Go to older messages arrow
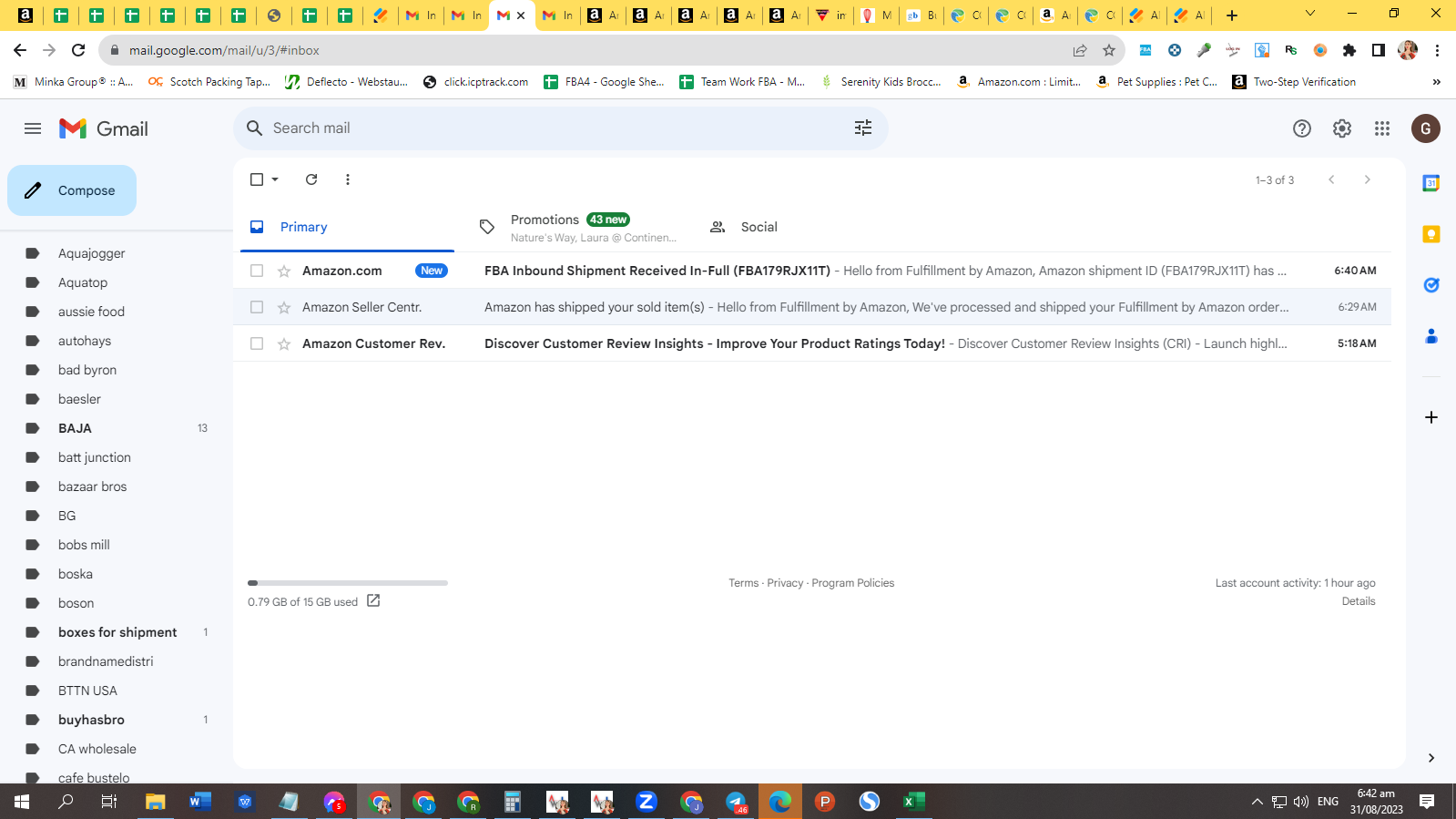 [x=1368, y=179]
